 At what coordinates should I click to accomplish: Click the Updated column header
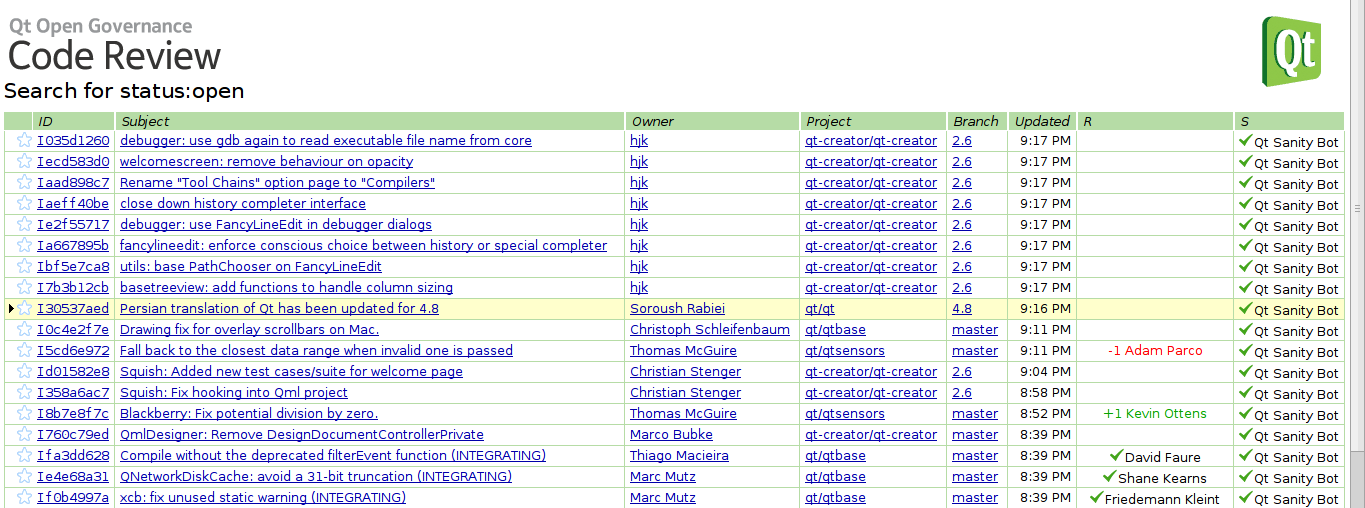click(1041, 121)
